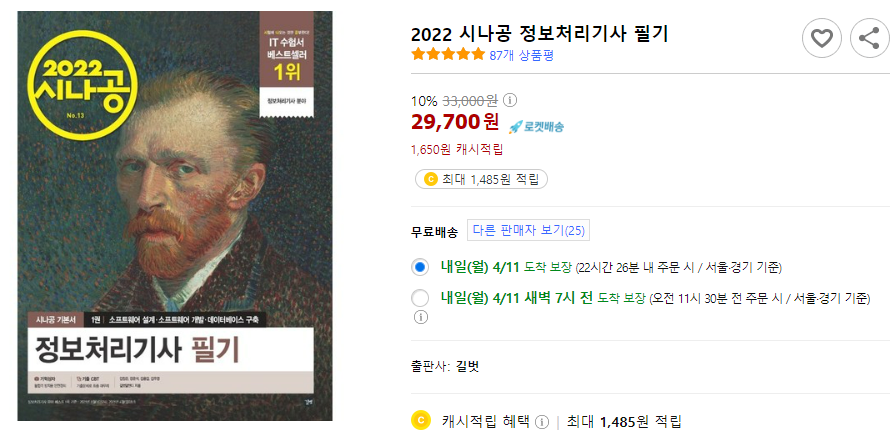Click yellow coin icon beside 캐시적립 혜택

click(420, 421)
